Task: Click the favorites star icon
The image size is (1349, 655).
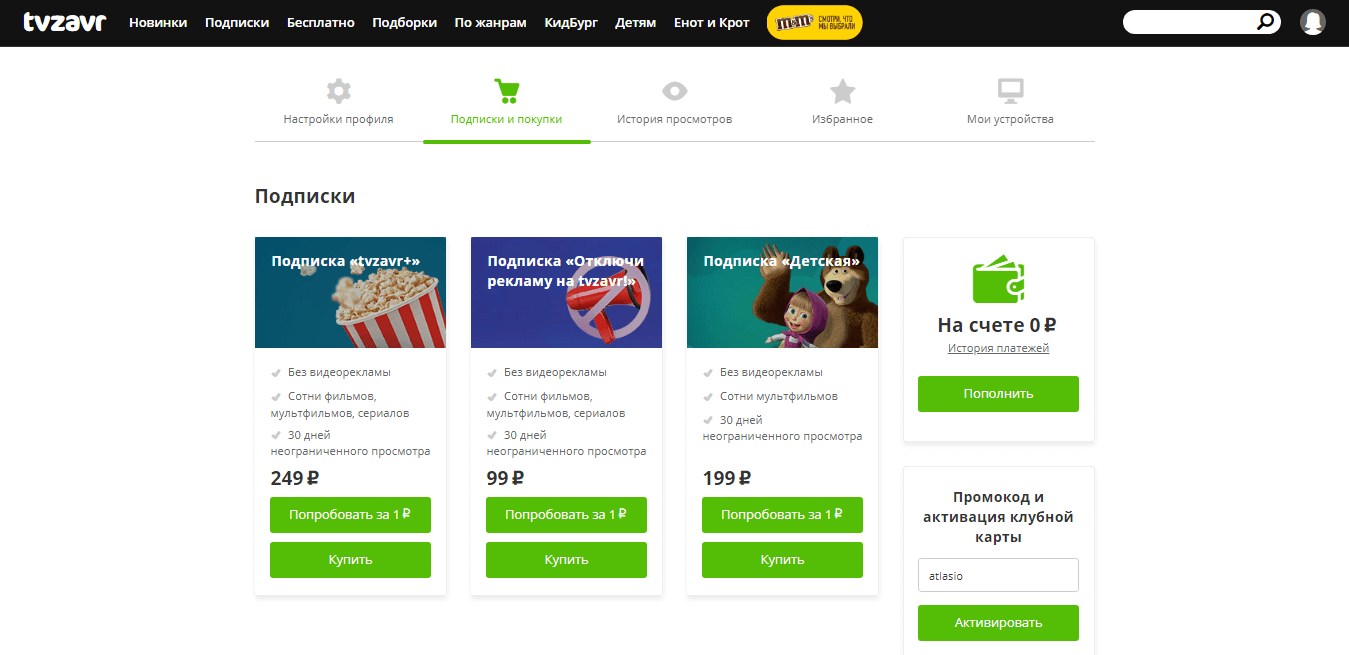Action: (842, 91)
